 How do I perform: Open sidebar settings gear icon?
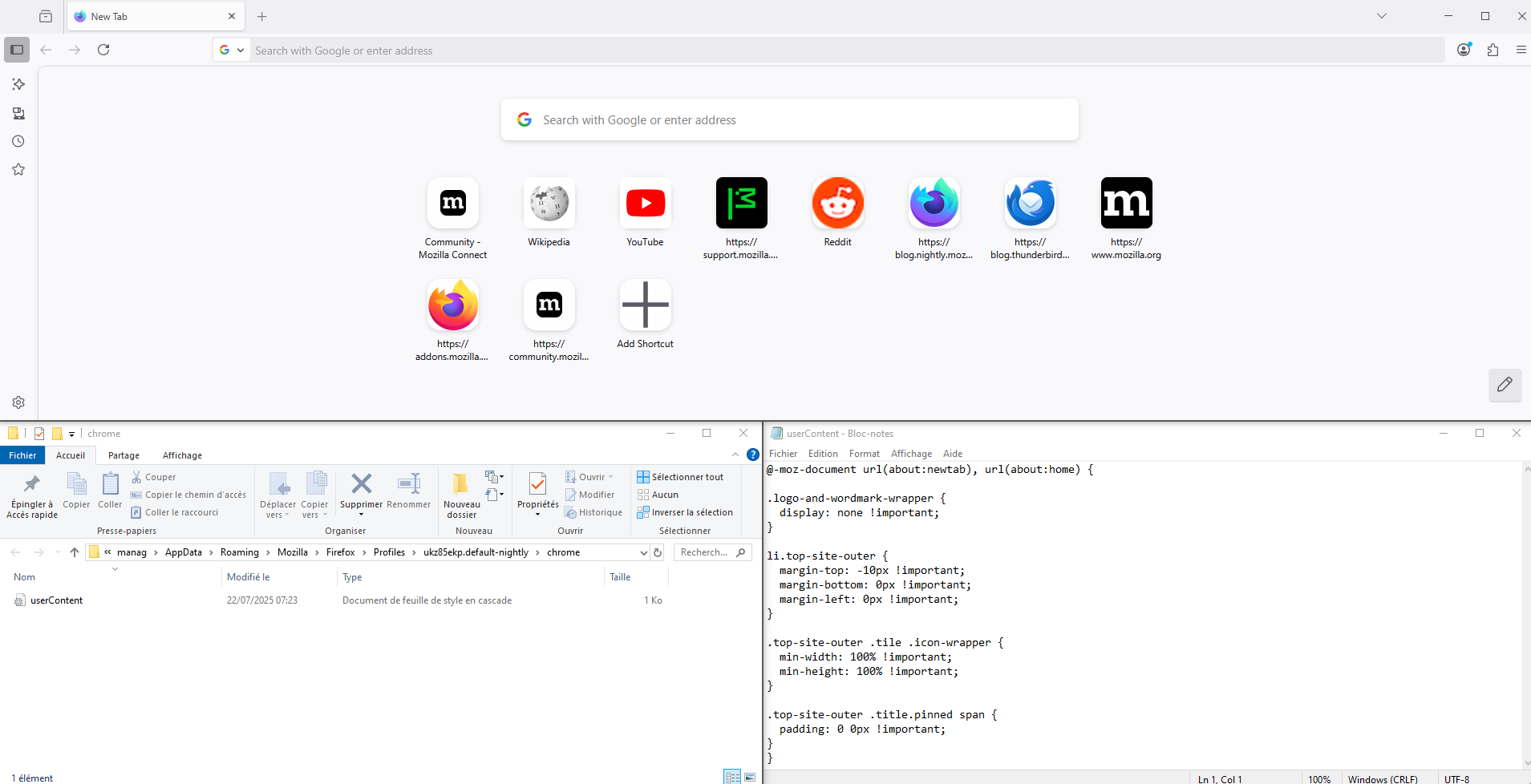[18, 402]
